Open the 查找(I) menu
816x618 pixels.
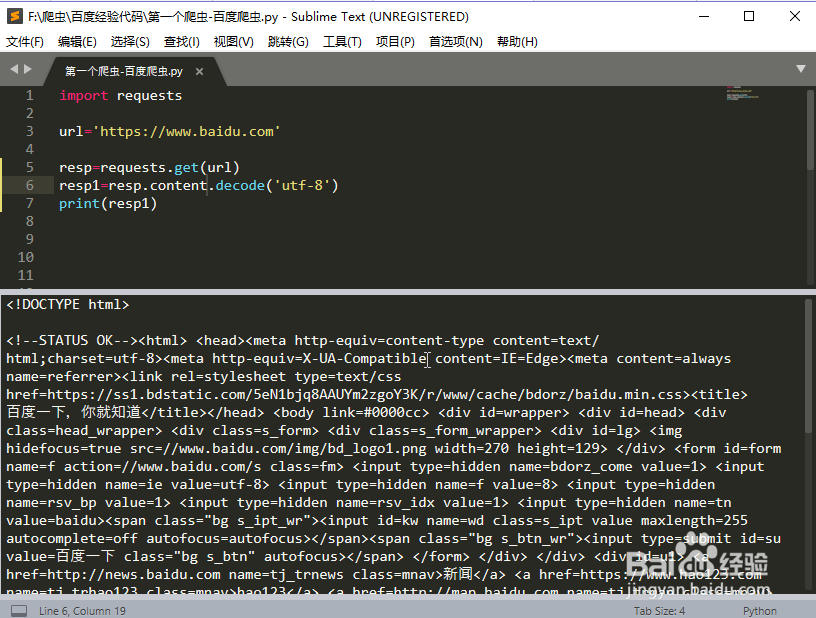point(182,42)
